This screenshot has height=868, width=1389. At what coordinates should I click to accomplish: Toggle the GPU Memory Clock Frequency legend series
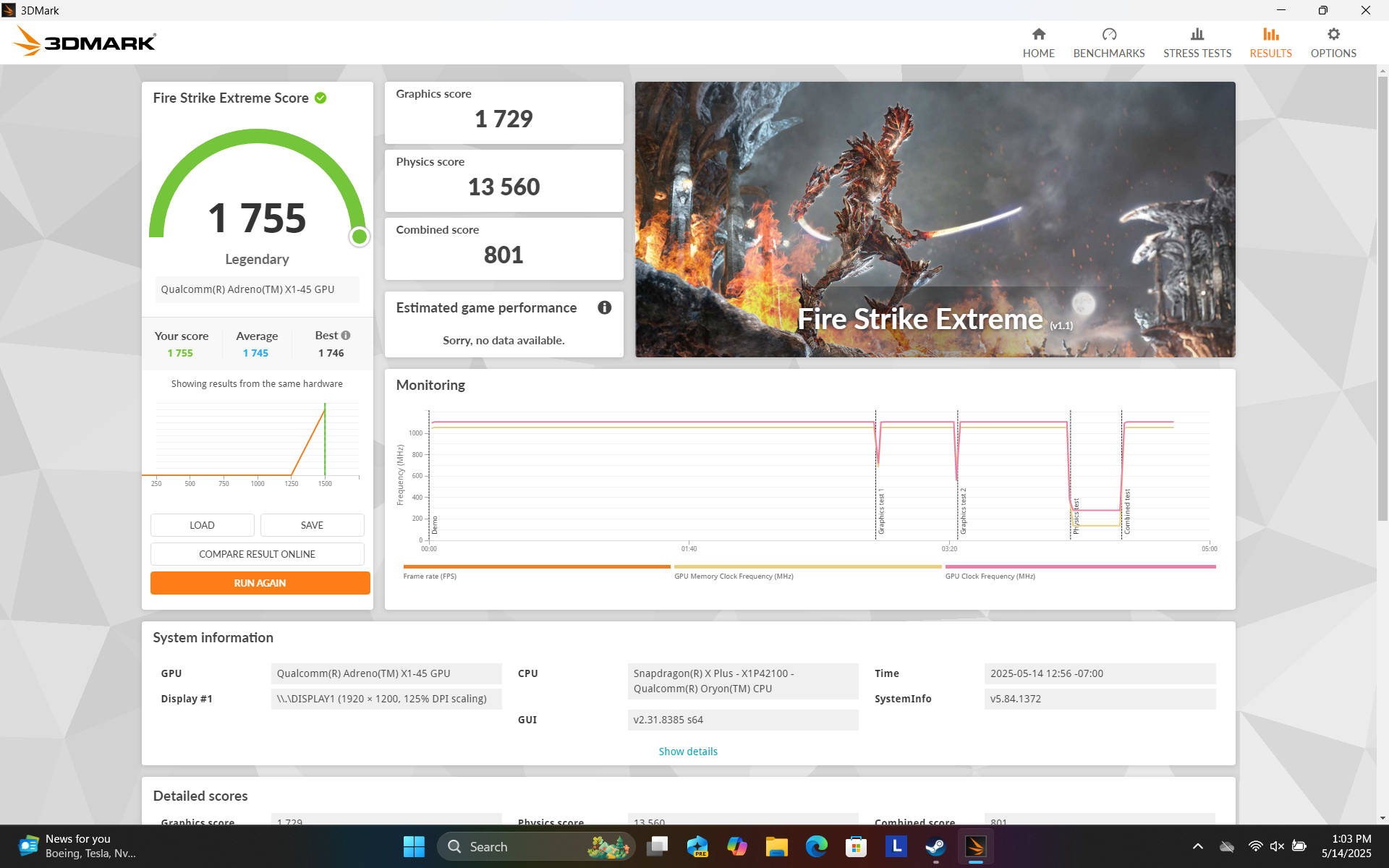pyautogui.click(x=734, y=576)
